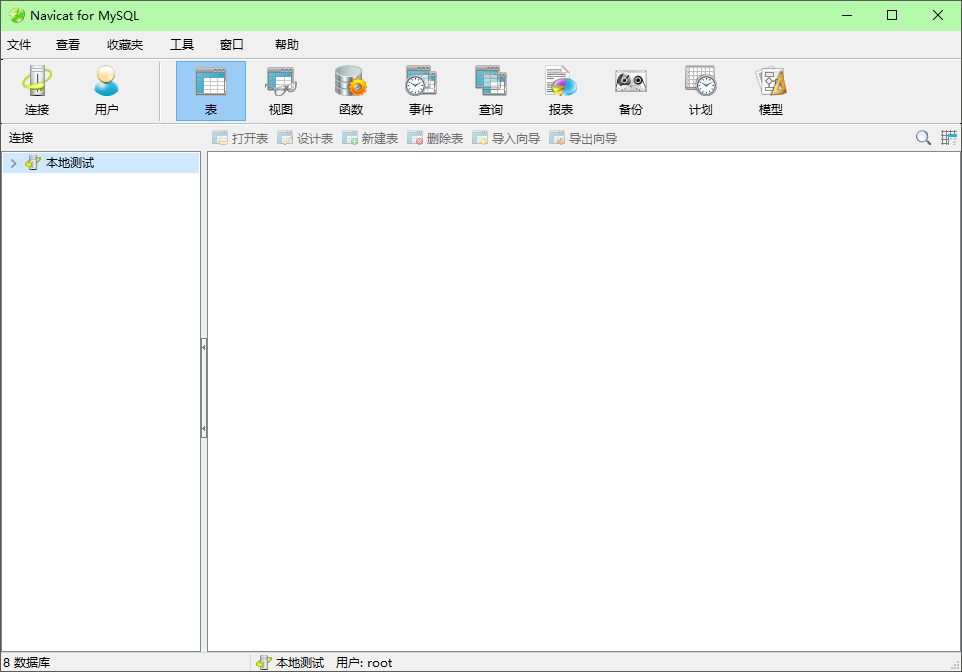The image size is (962, 672).
Task: Click 打开表 (Open Table) button
Action: pos(240,139)
